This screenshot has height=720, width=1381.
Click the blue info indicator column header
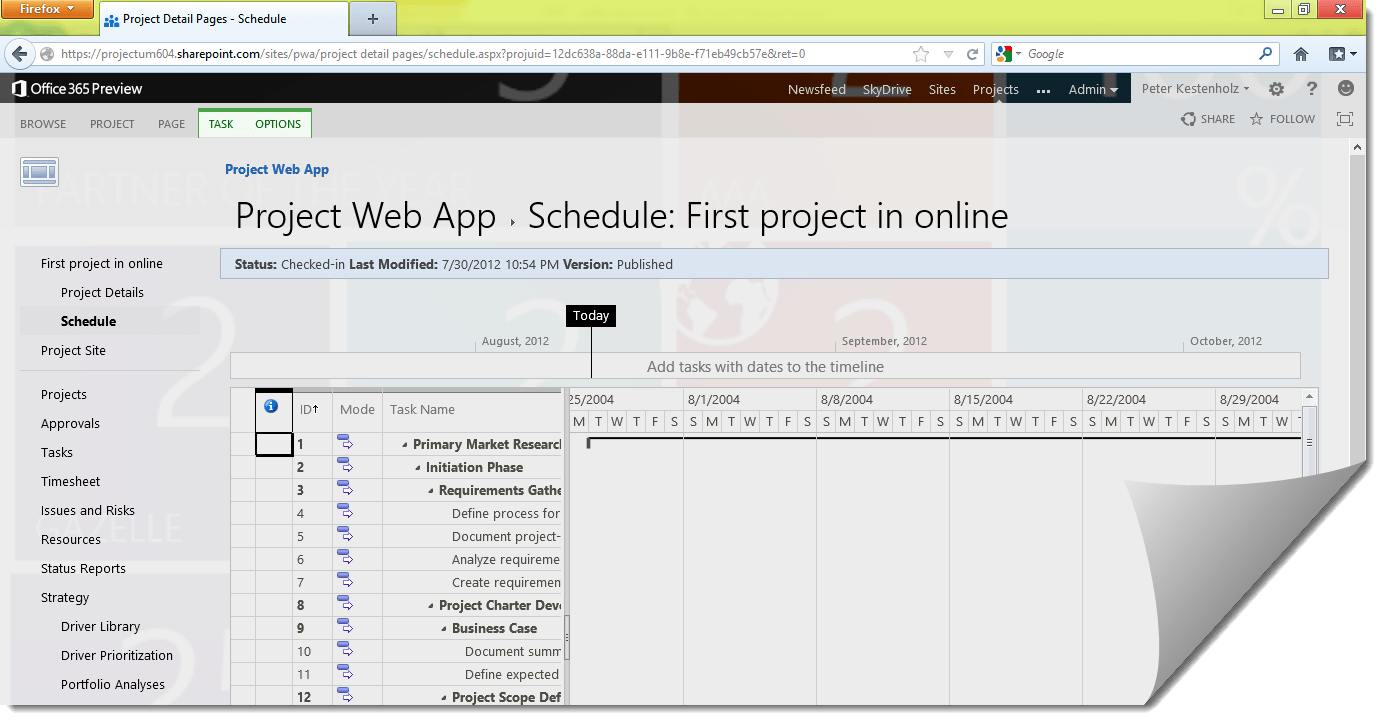pyautogui.click(x=270, y=407)
